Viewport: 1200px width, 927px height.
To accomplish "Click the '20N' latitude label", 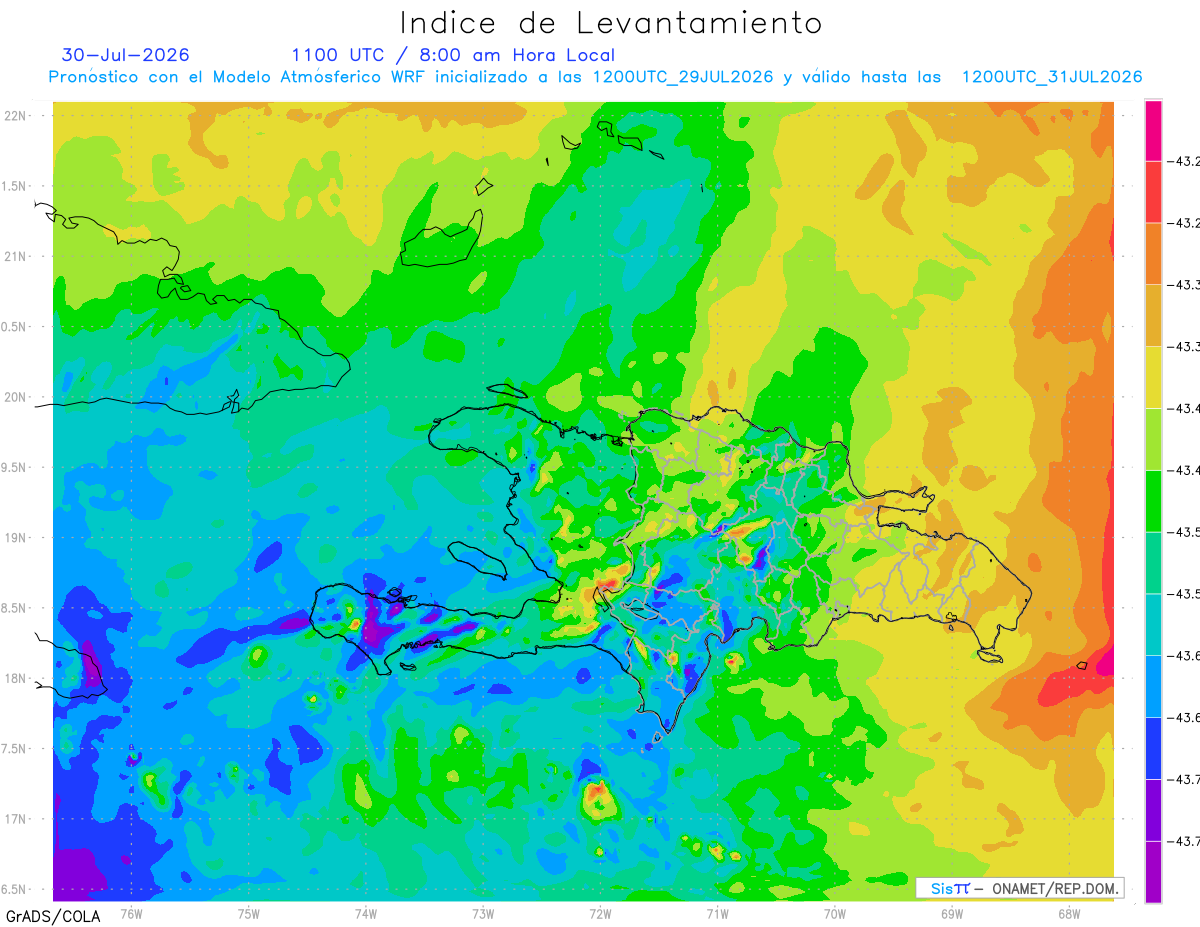I will [15, 397].
